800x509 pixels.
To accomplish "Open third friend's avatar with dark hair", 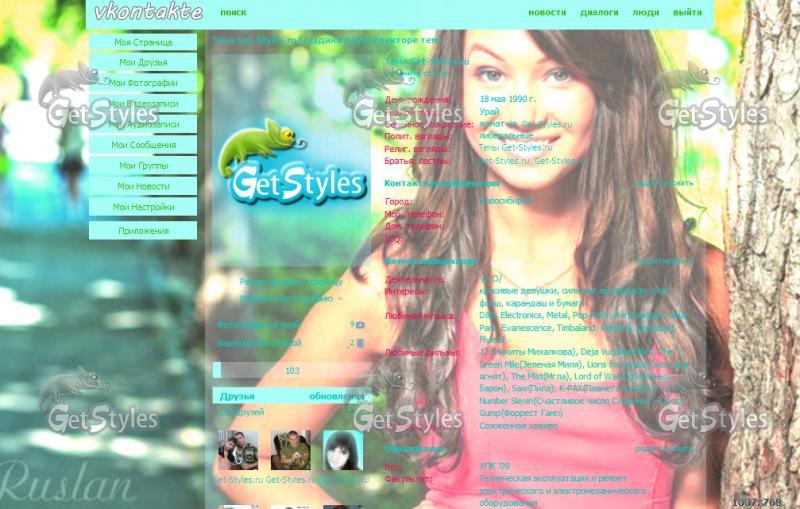I will point(342,450).
